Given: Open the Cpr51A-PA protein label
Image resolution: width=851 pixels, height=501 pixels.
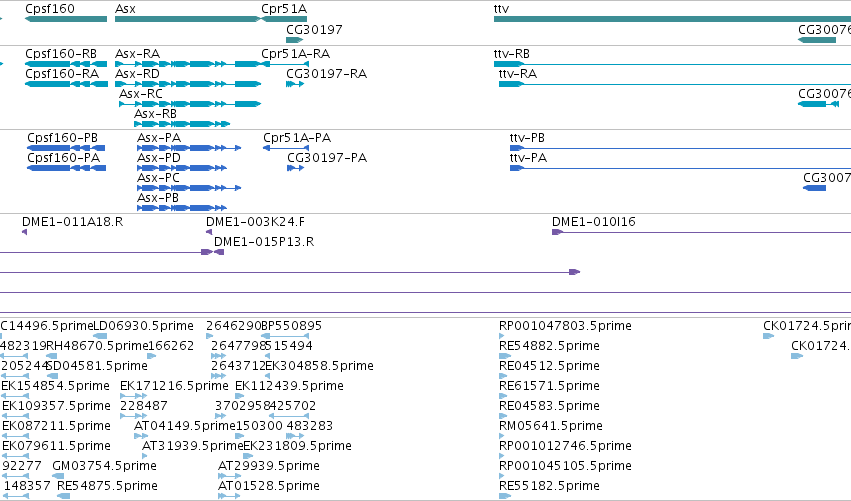Looking at the screenshot, I should pyautogui.click(x=297, y=138).
